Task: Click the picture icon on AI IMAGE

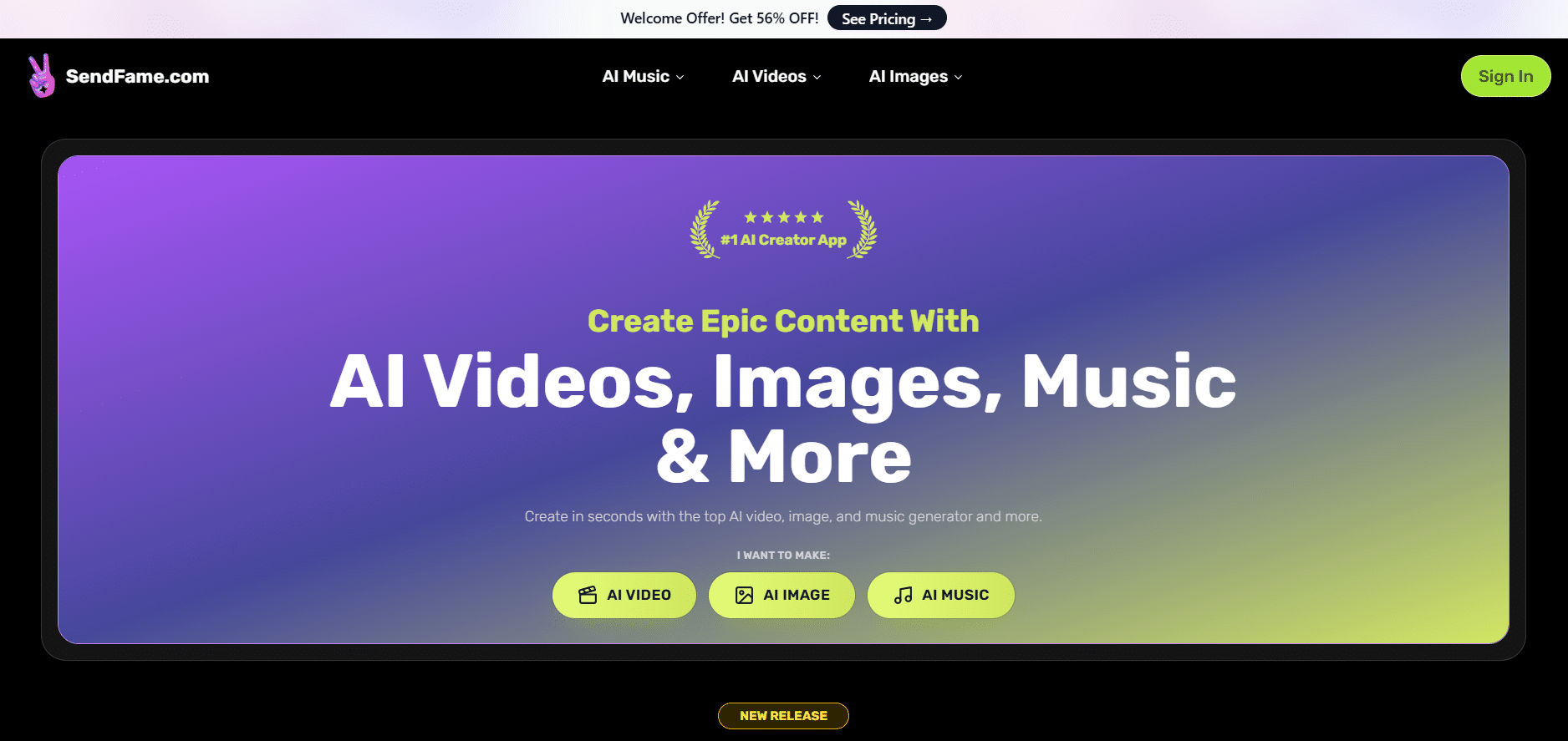Action: [744, 595]
